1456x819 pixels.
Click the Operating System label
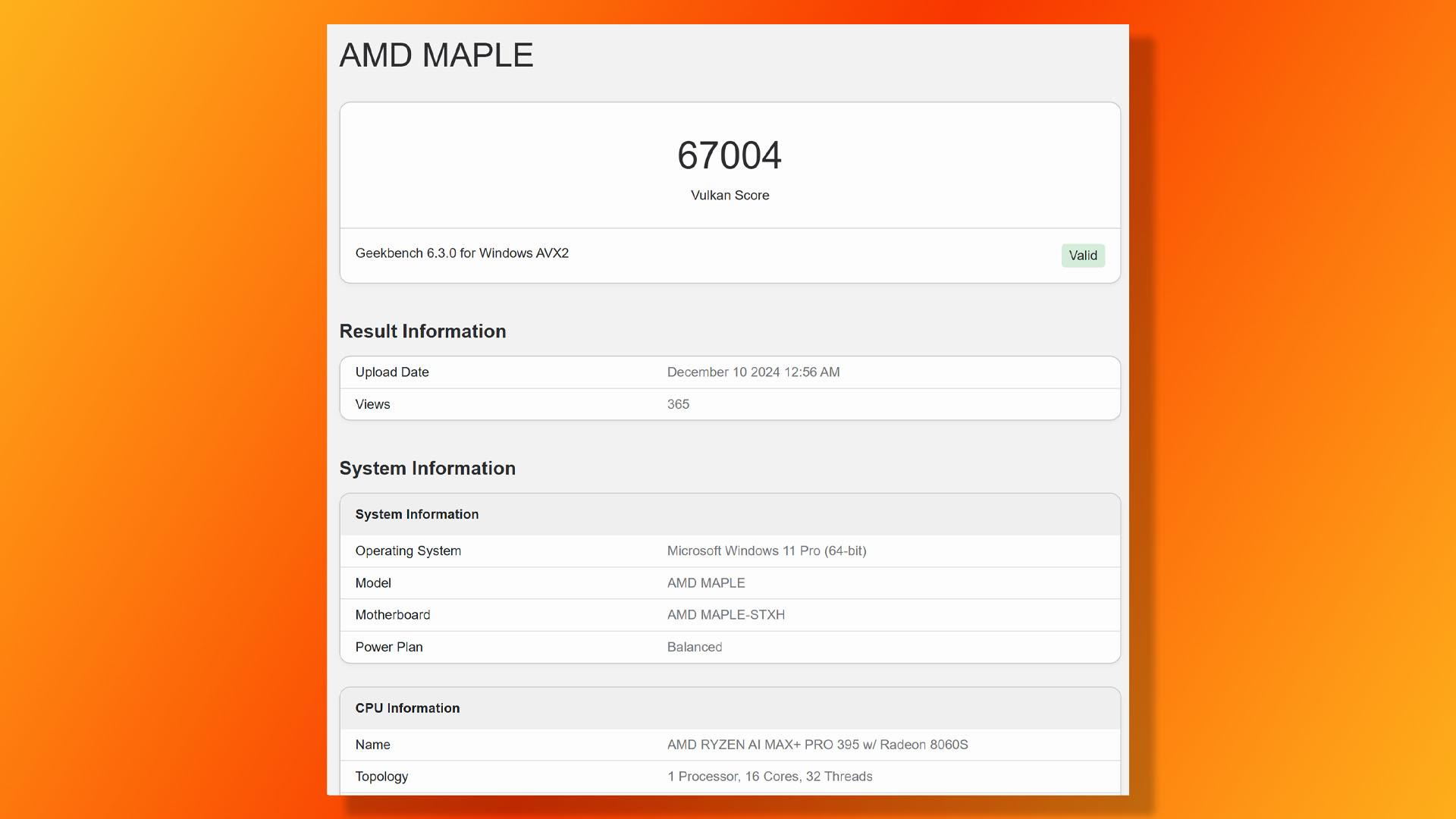click(x=408, y=551)
